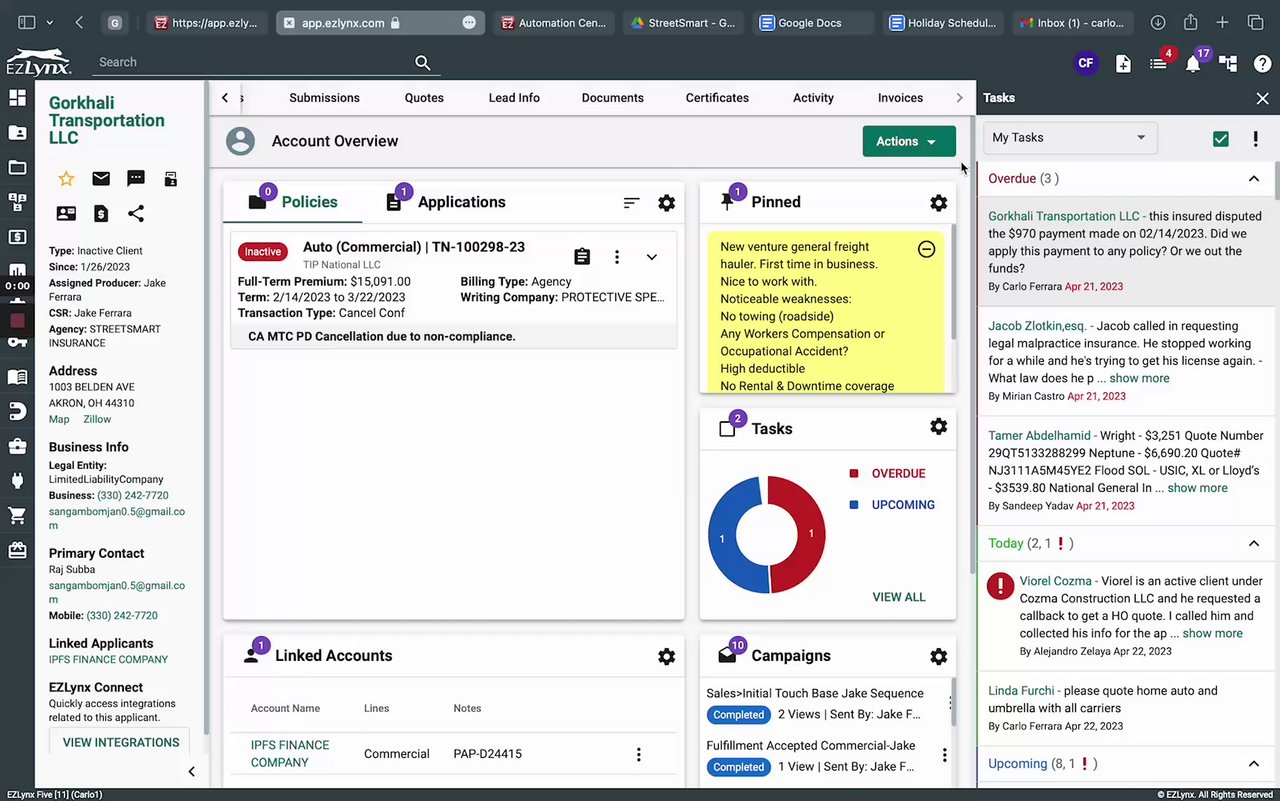Switch to the Google Docs browser tab
Image resolution: width=1280 pixels, height=801 pixels.
pyautogui.click(x=811, y=23)
